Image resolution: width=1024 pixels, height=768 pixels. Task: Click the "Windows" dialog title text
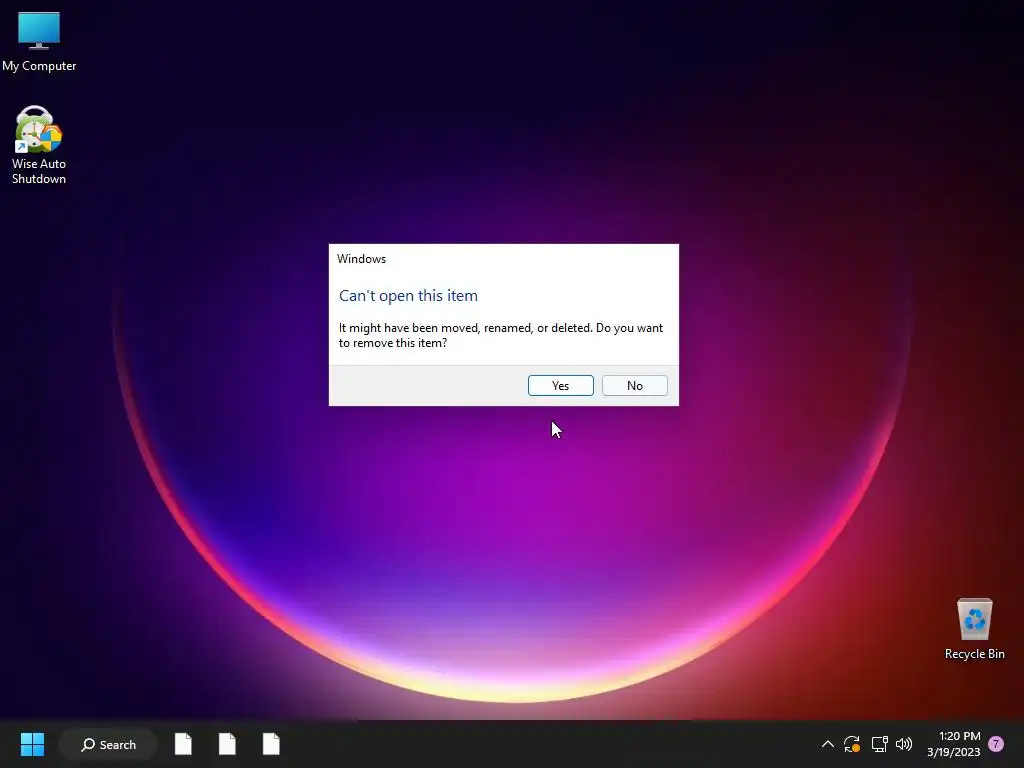coord(361,259)
